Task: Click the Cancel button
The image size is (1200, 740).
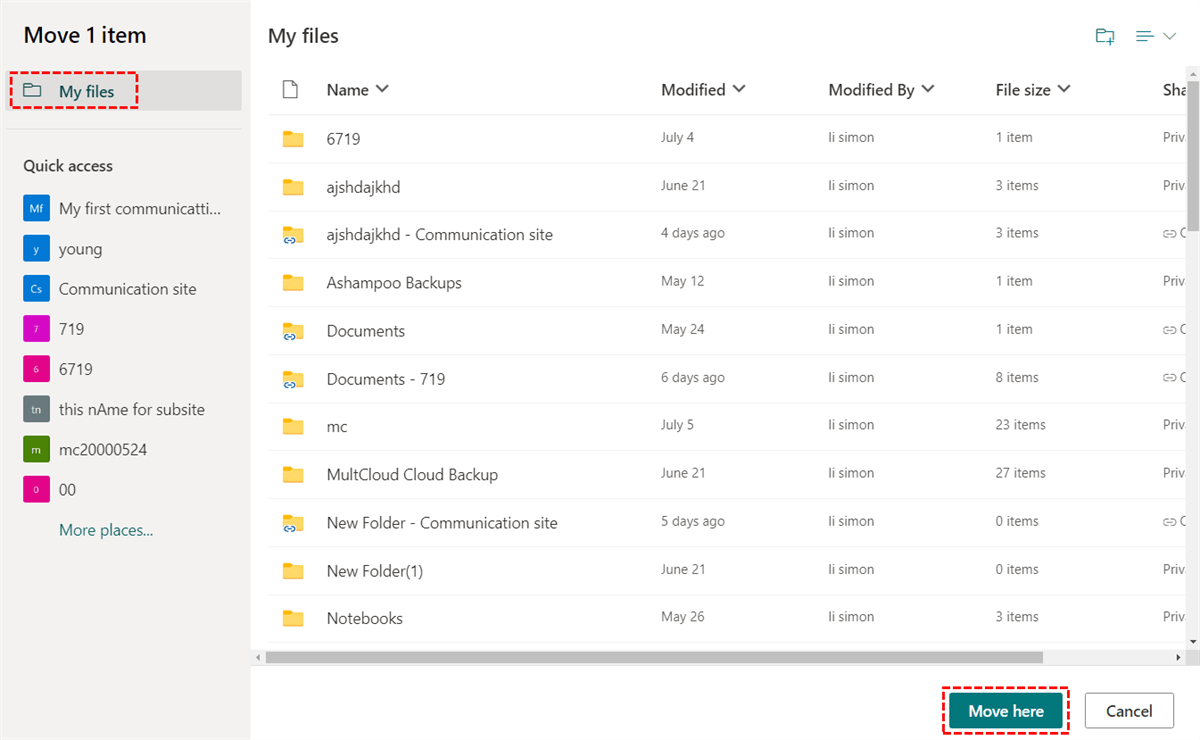Action: 1129,711
